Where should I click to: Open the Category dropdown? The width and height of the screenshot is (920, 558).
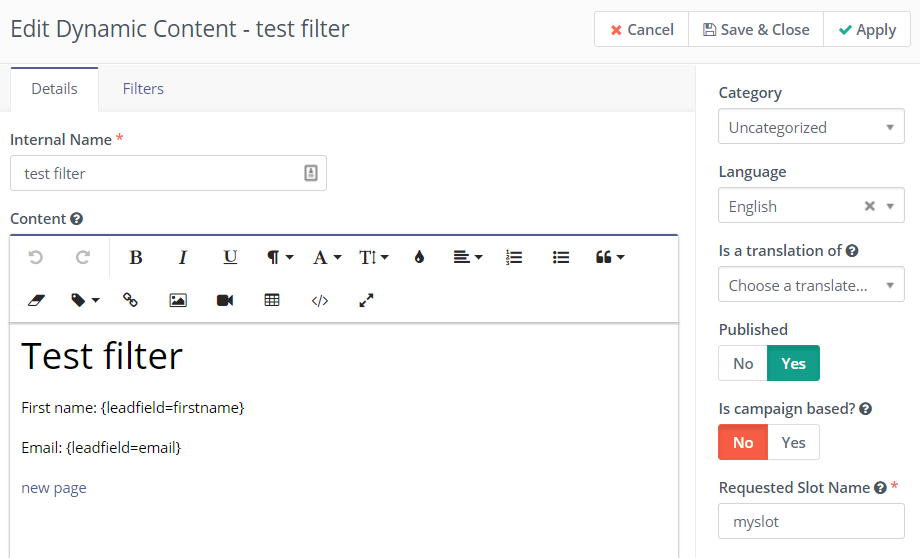[811, 127]
